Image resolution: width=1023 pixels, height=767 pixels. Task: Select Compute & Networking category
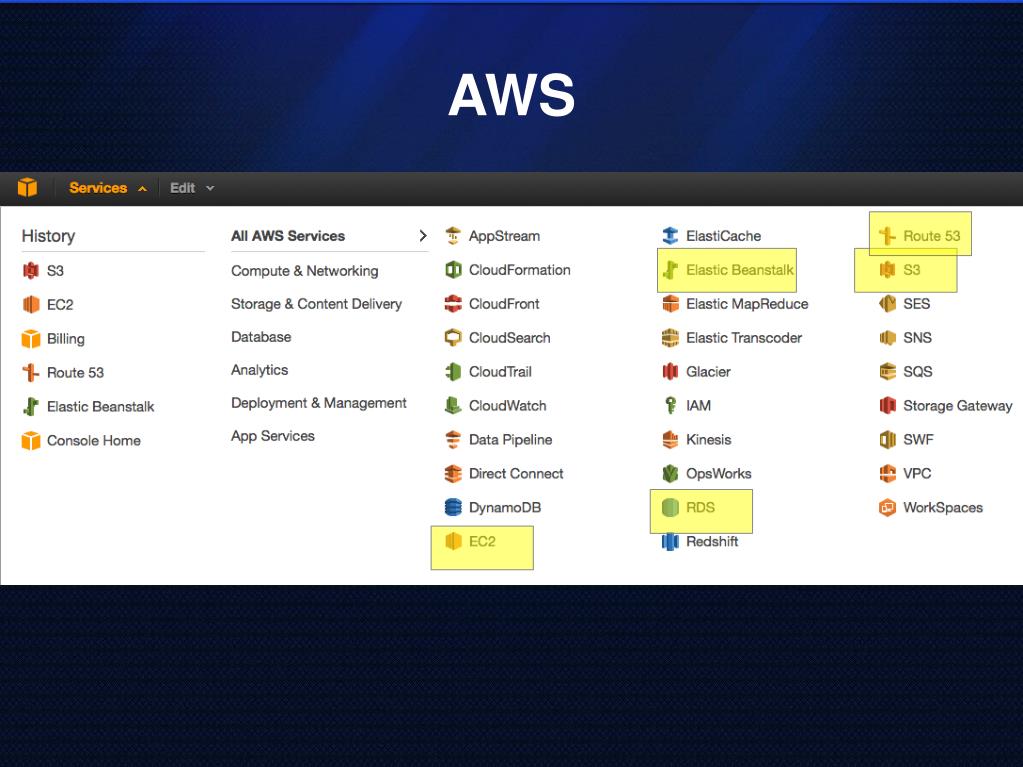pos(305,271)
